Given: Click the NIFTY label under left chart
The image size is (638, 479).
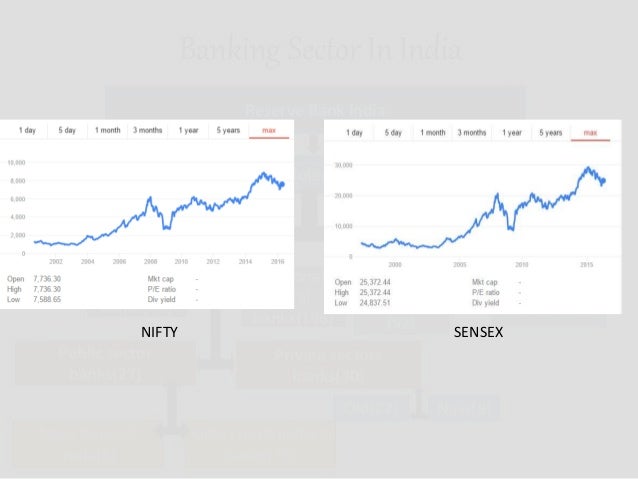Looking at the screenshot, I should click(x=159, y=332).
